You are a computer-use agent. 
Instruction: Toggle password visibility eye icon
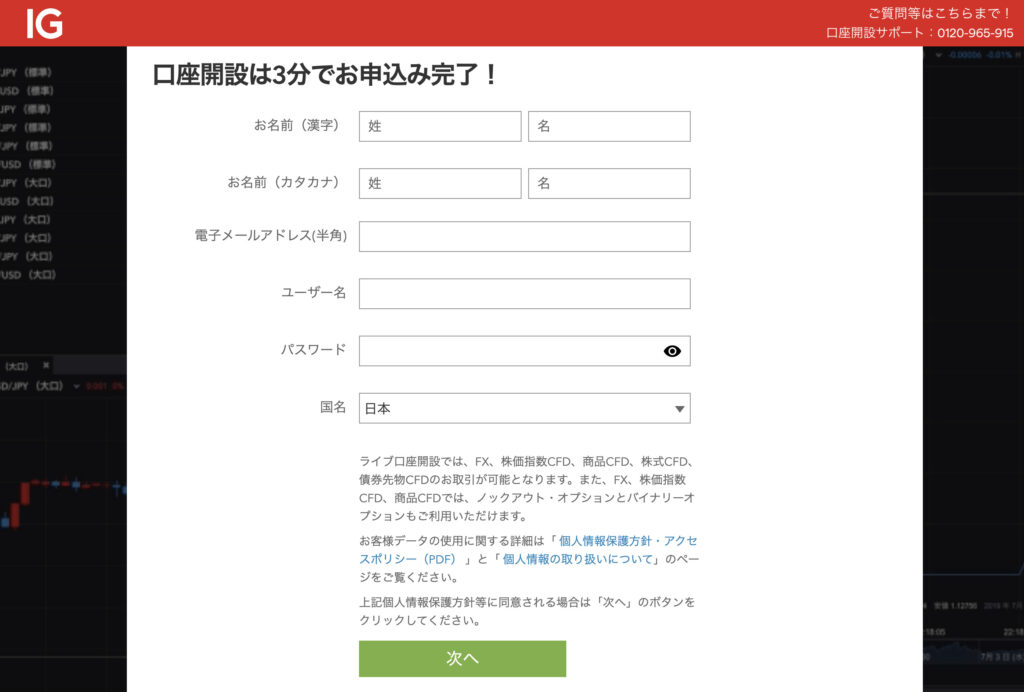click(x=671, y=351)
